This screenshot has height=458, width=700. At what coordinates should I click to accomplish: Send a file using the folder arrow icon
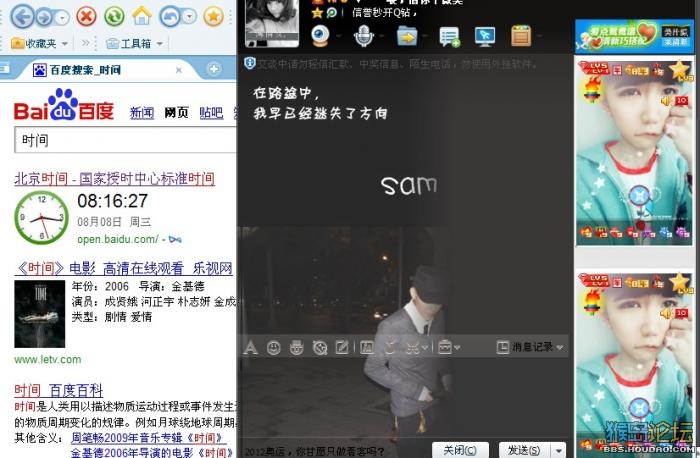coord(407,36)
